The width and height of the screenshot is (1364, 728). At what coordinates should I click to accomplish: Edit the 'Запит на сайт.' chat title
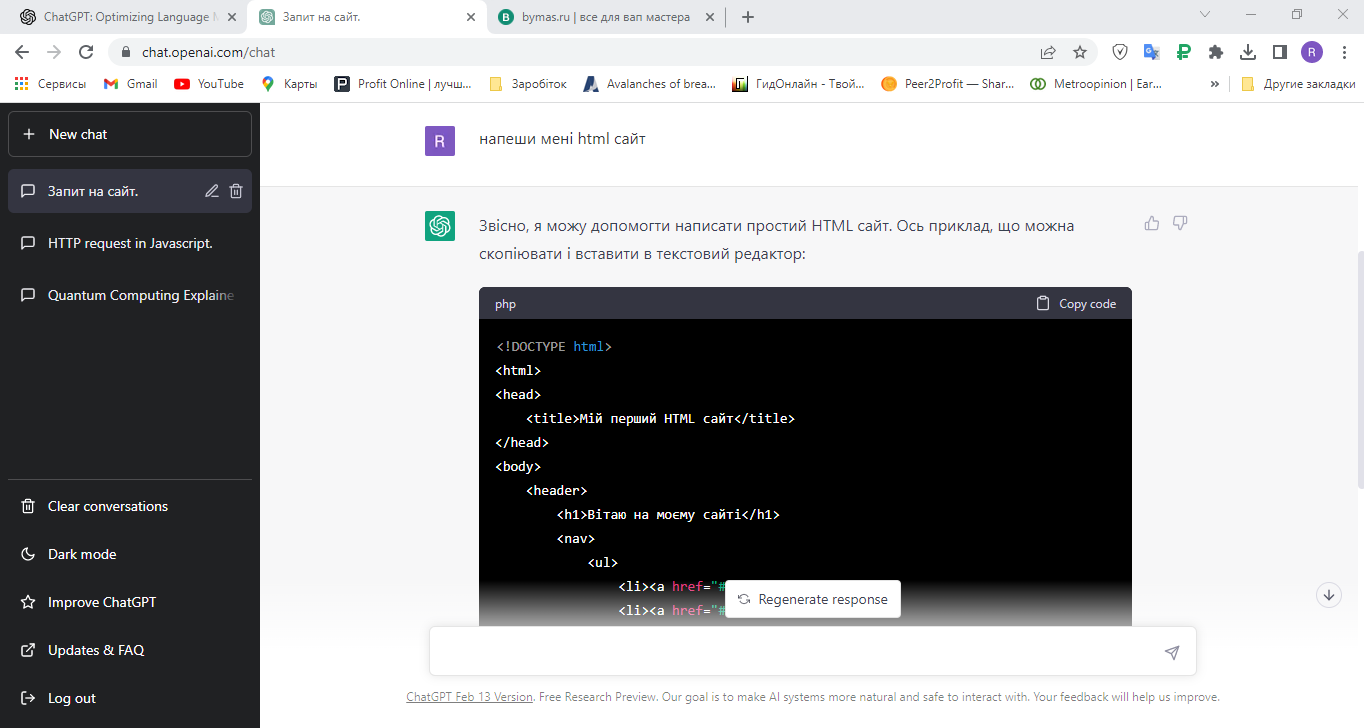tap(212, 191)
